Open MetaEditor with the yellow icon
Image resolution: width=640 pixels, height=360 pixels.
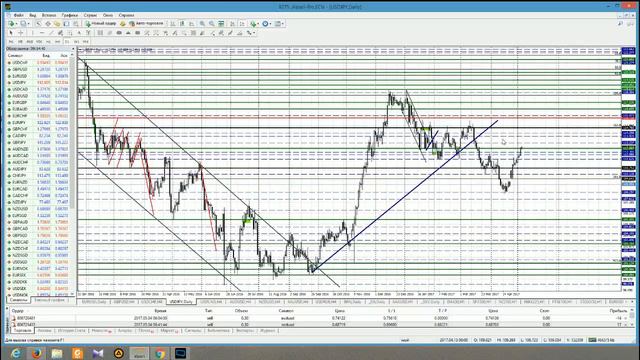point(122,24)
